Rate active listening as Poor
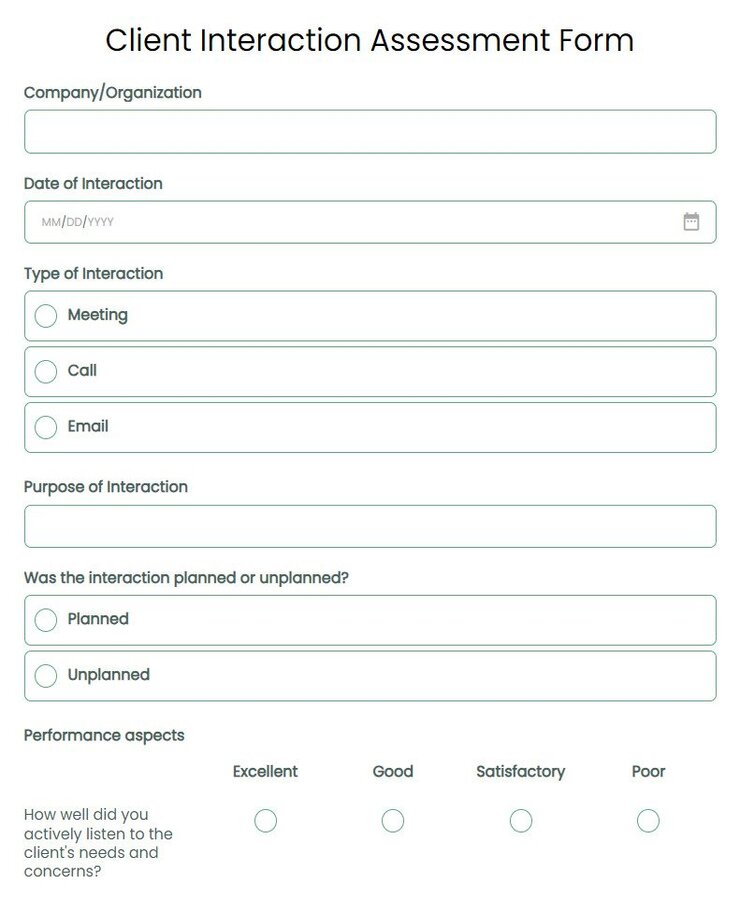The width and height of the screenshot is (740, 900). [647, 820]
